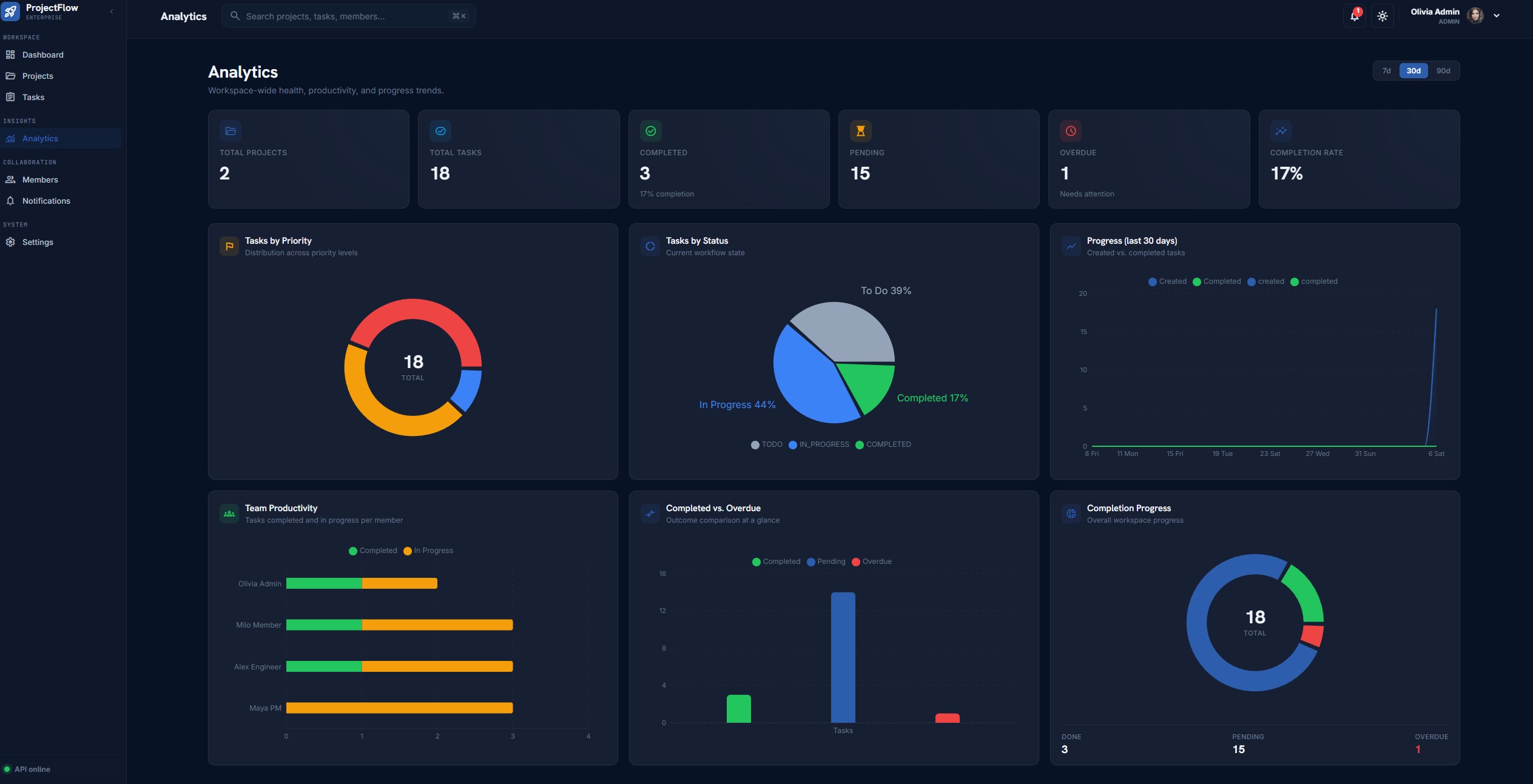The height and width of the screenshot is (784, 1533).
Task: Click the sidebar Notifications bell icon
Action: point(10,201)
